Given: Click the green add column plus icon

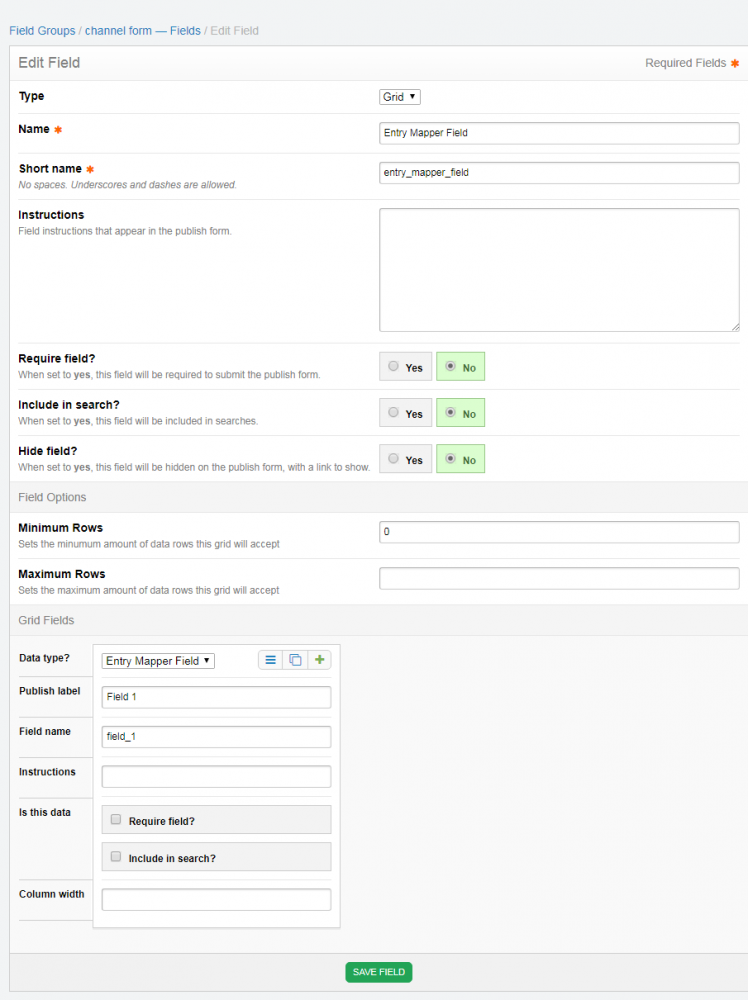Looking at the screenshot, I should pyautogui.click(x=320, y=660).
